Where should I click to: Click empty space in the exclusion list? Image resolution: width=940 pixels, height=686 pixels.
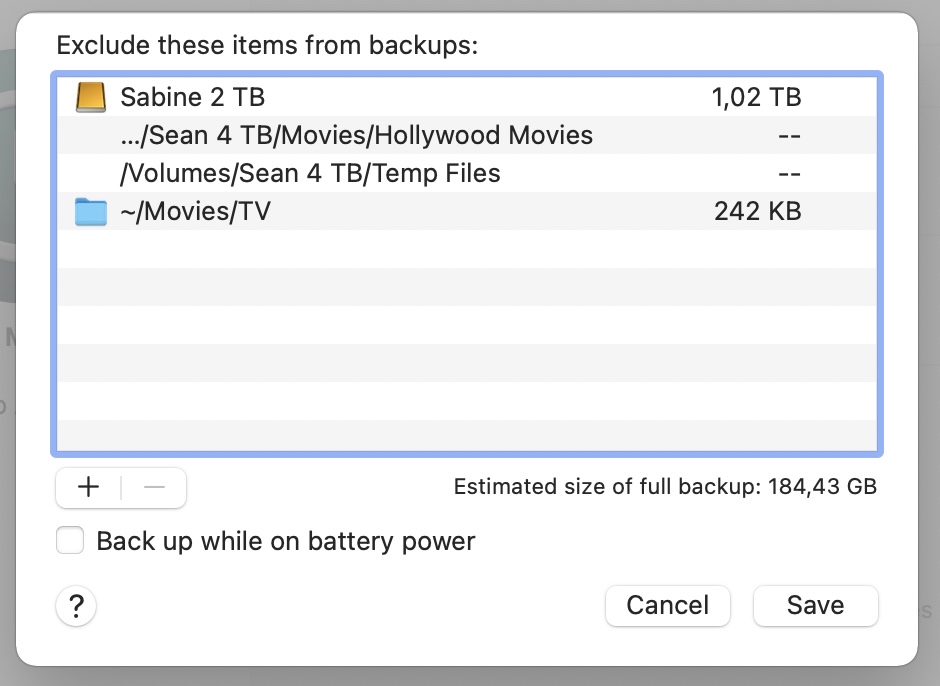click(x=466, y=340)
